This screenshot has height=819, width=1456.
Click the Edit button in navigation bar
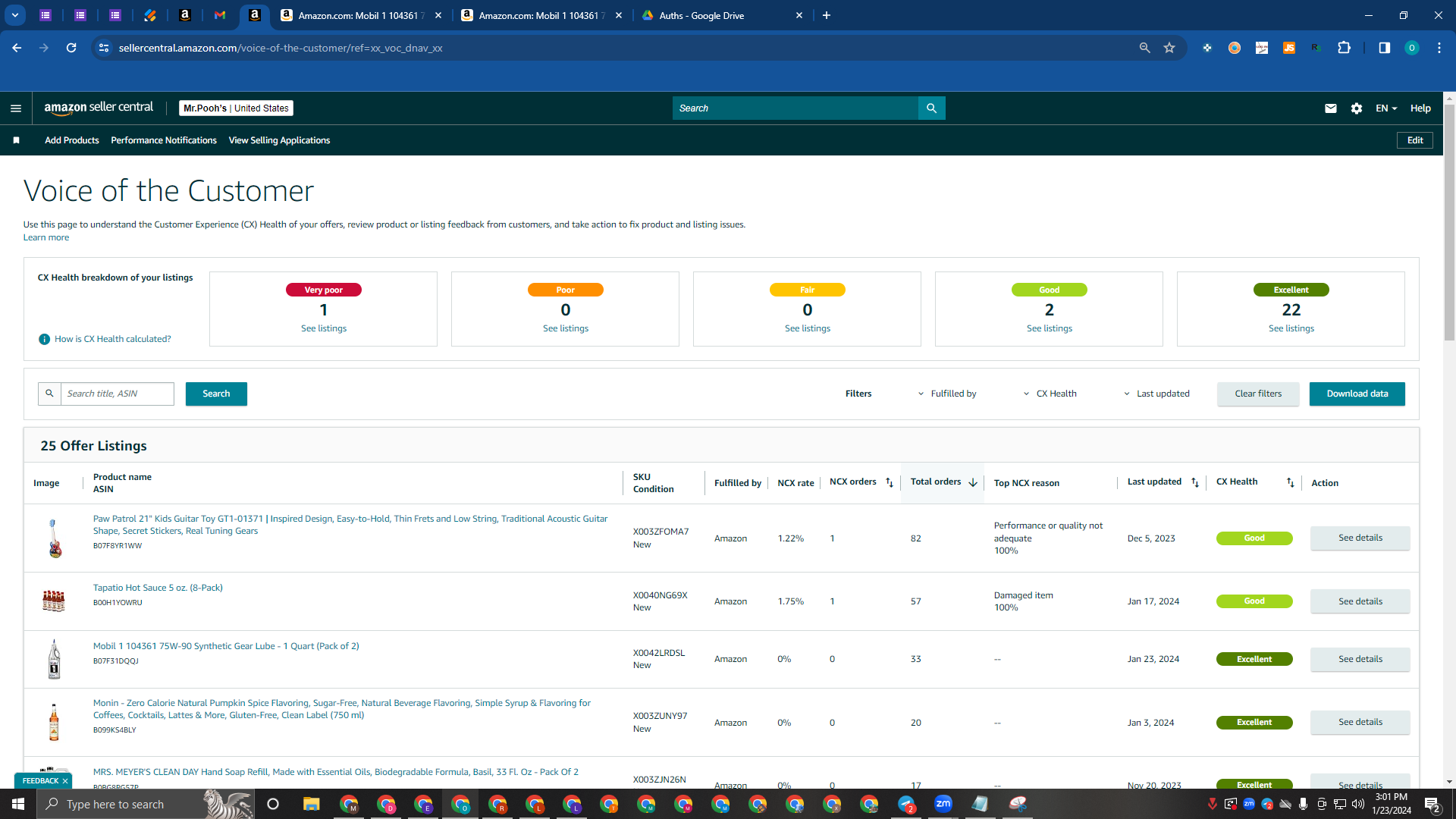1415,140
